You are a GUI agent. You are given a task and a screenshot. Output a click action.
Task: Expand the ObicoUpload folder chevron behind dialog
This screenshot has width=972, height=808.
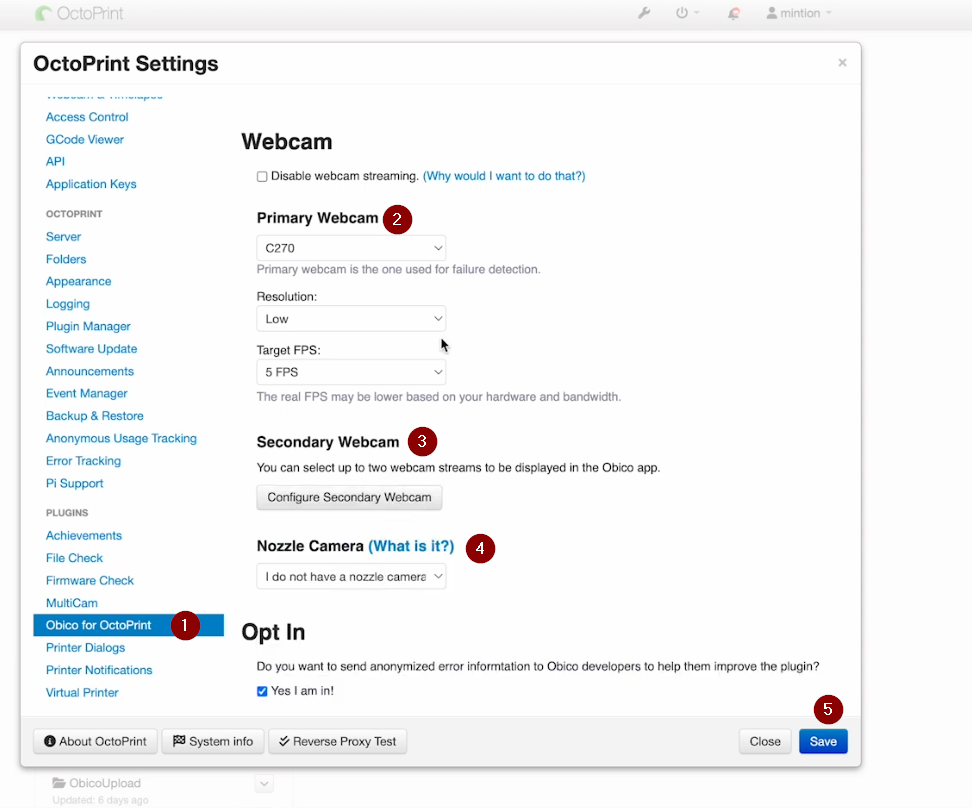pos(264,784)
